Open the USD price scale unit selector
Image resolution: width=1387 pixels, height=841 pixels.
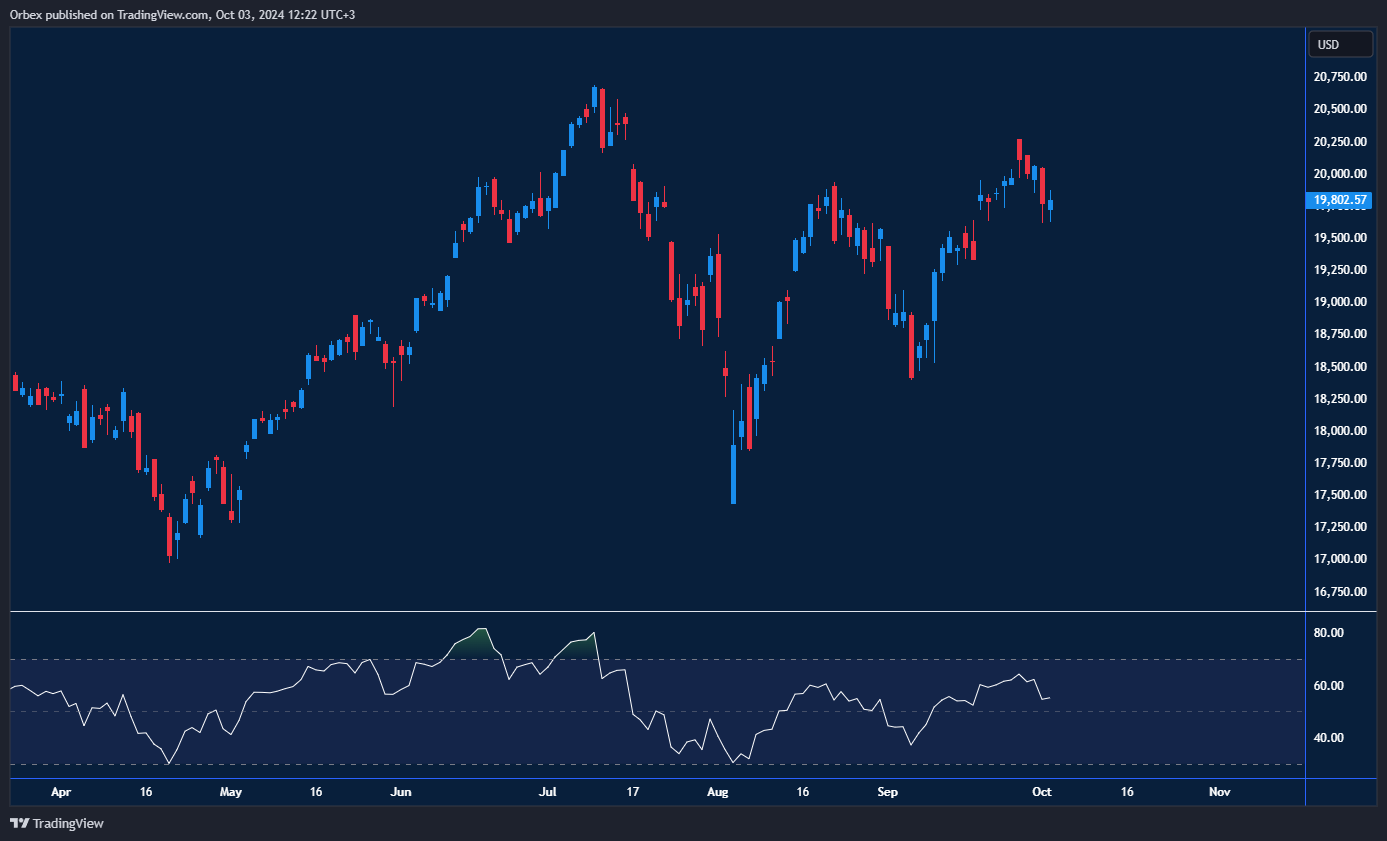[1340, 44]
